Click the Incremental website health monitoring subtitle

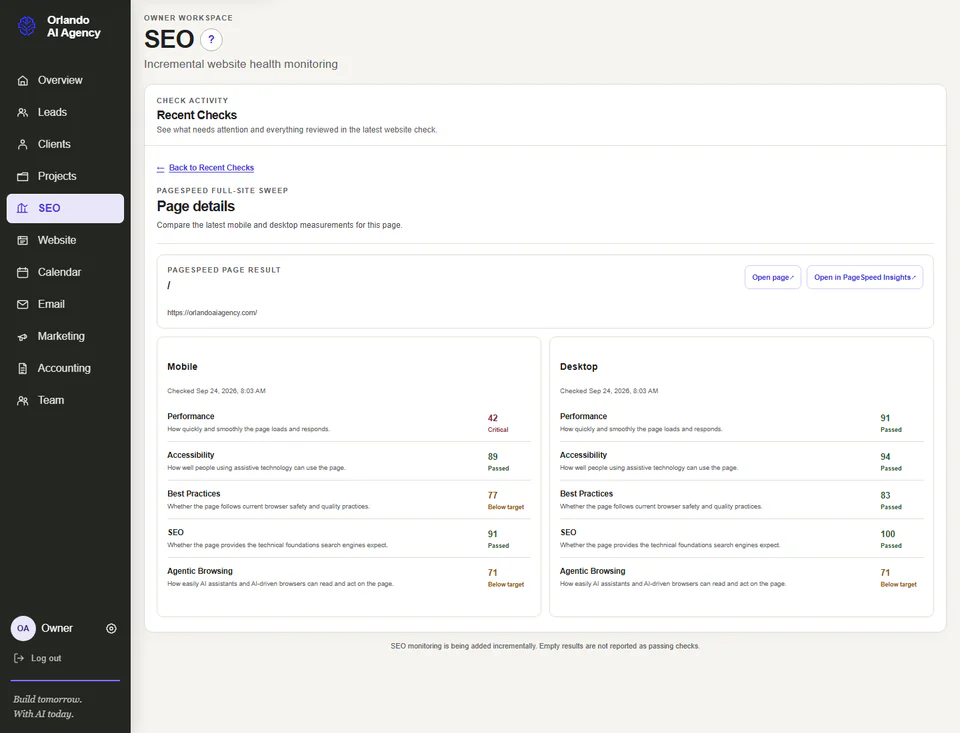[241, 64]
